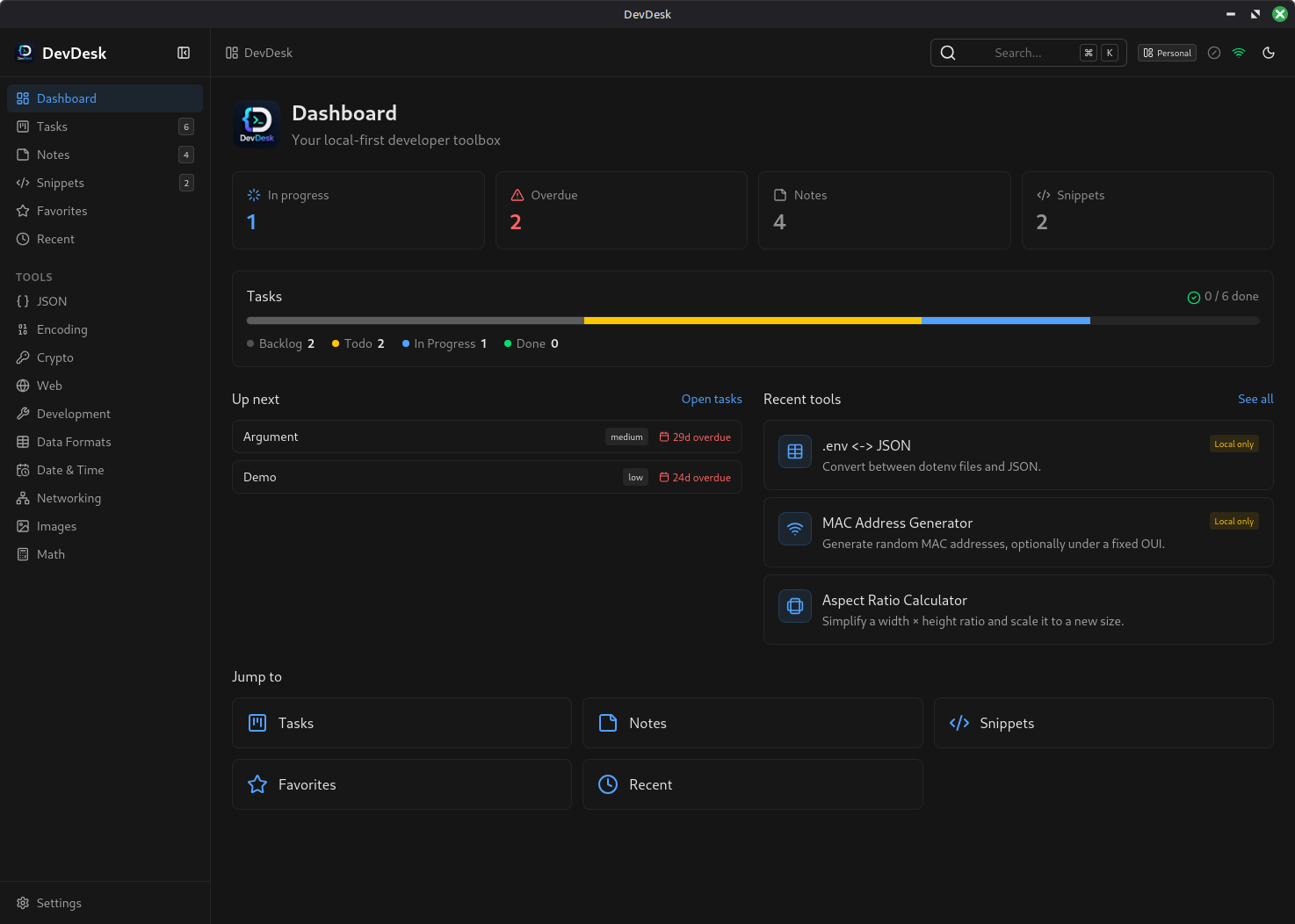This screenshot has width=1295, height=924.
Task: Open the Snippets stat card showing 2
Action: pos(1147,211)
